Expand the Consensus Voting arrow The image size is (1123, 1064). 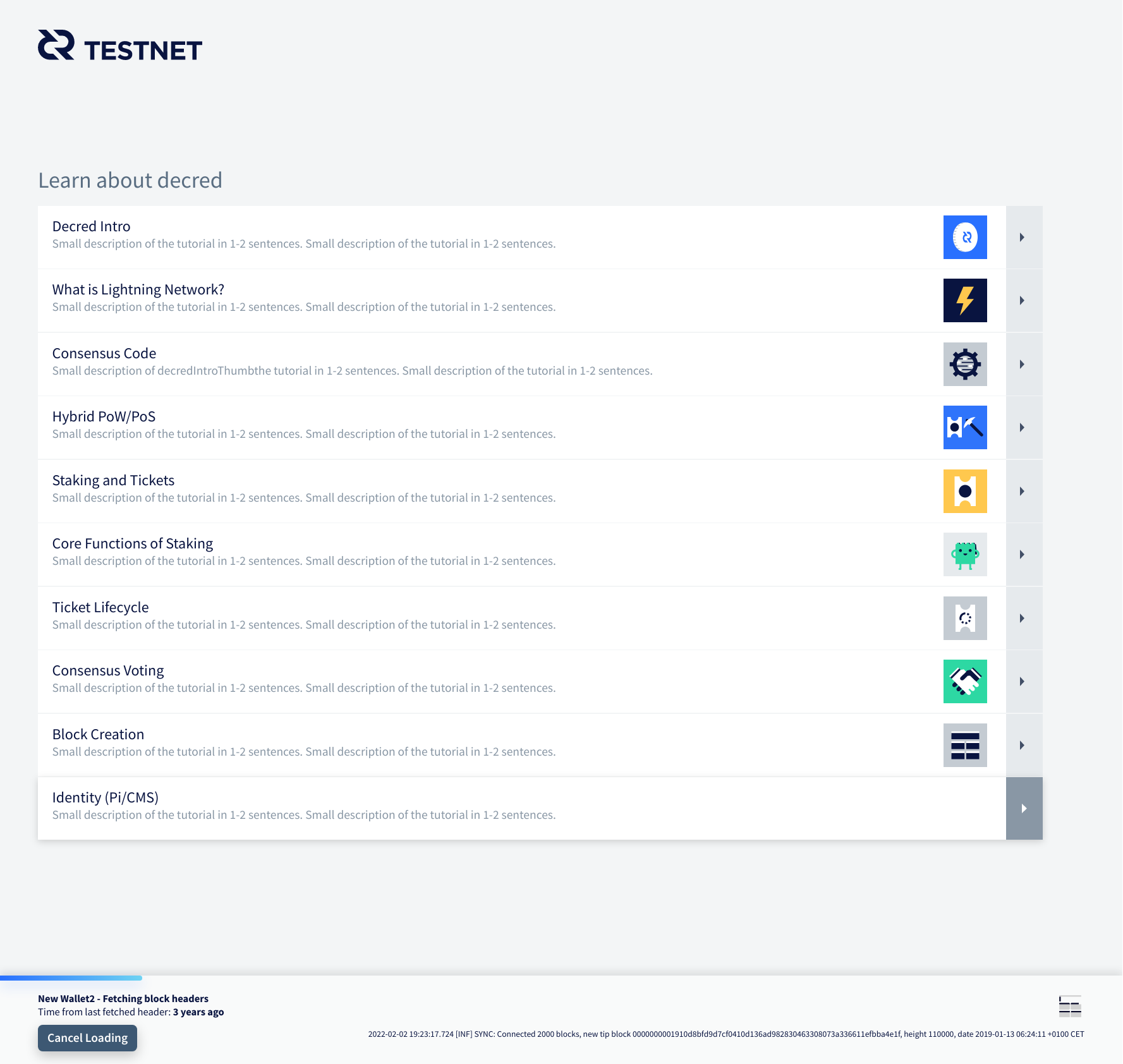1024,681
